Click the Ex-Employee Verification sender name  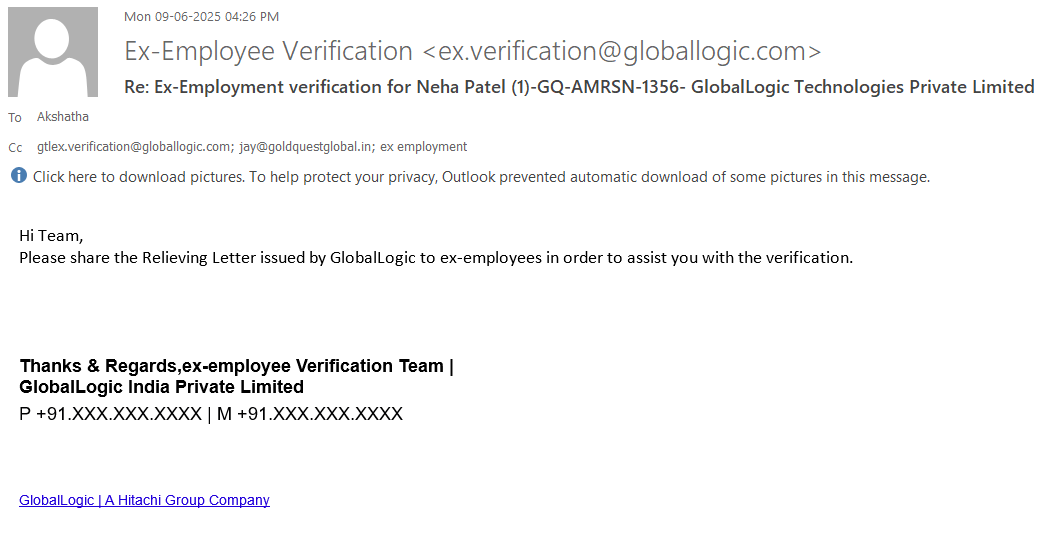point(268,51)
